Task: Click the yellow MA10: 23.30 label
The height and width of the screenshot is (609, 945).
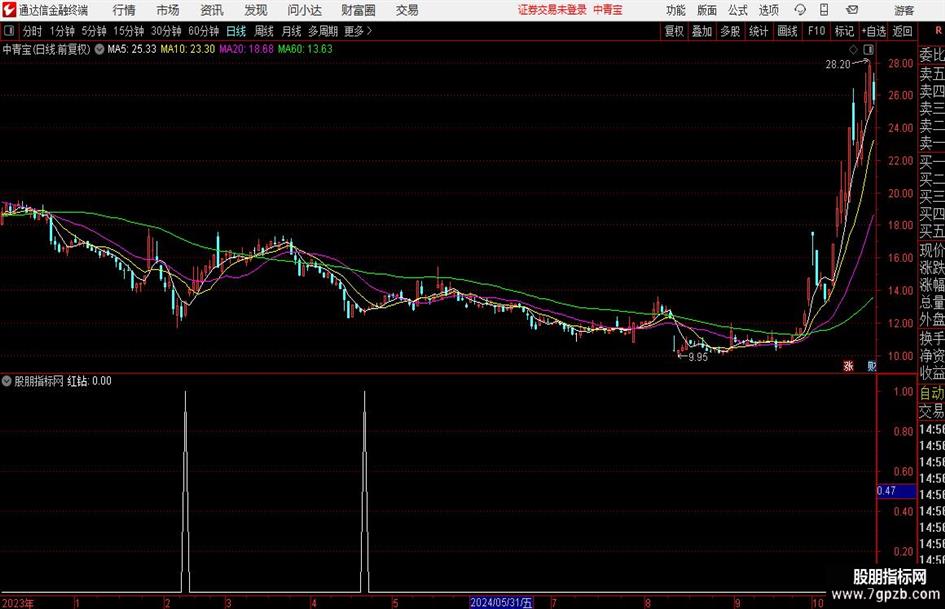Action: coord(187,49)
